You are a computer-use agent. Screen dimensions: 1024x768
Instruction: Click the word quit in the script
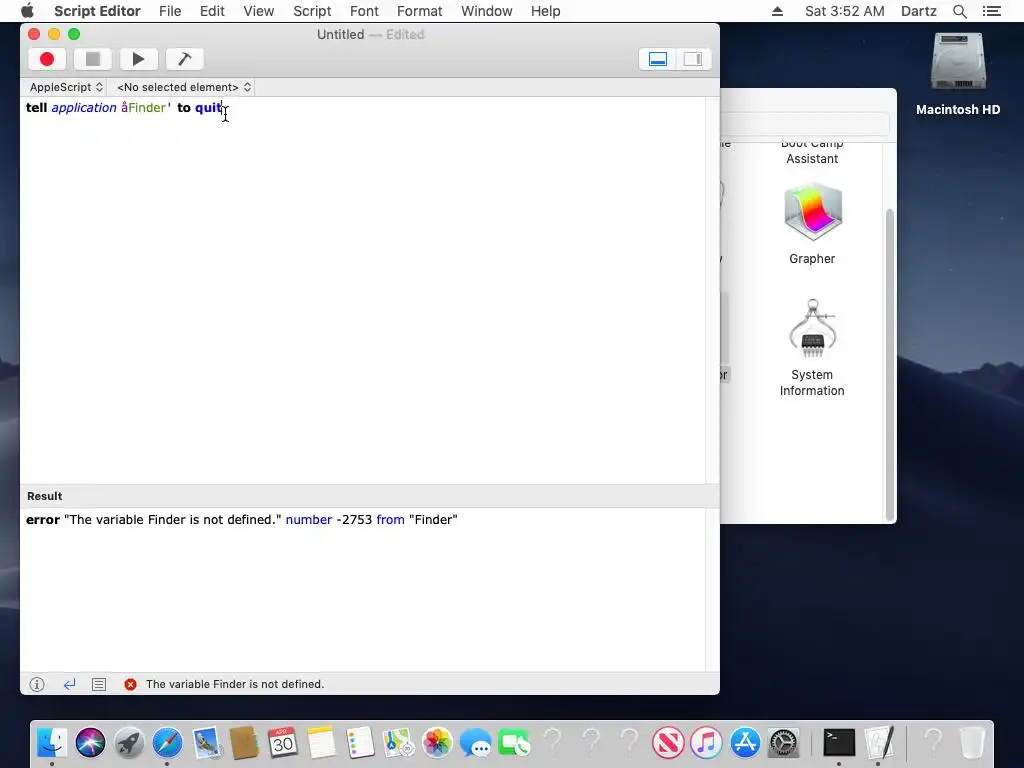[x=208, y=108]
